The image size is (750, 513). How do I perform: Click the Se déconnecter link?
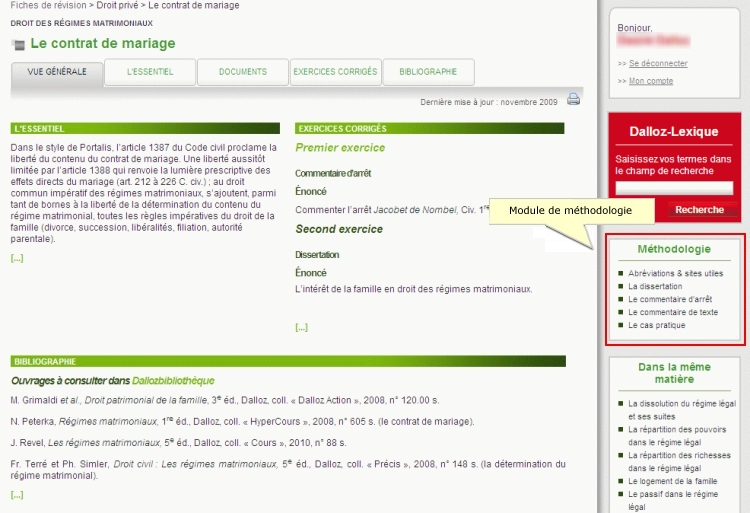(x=658, y=63)
